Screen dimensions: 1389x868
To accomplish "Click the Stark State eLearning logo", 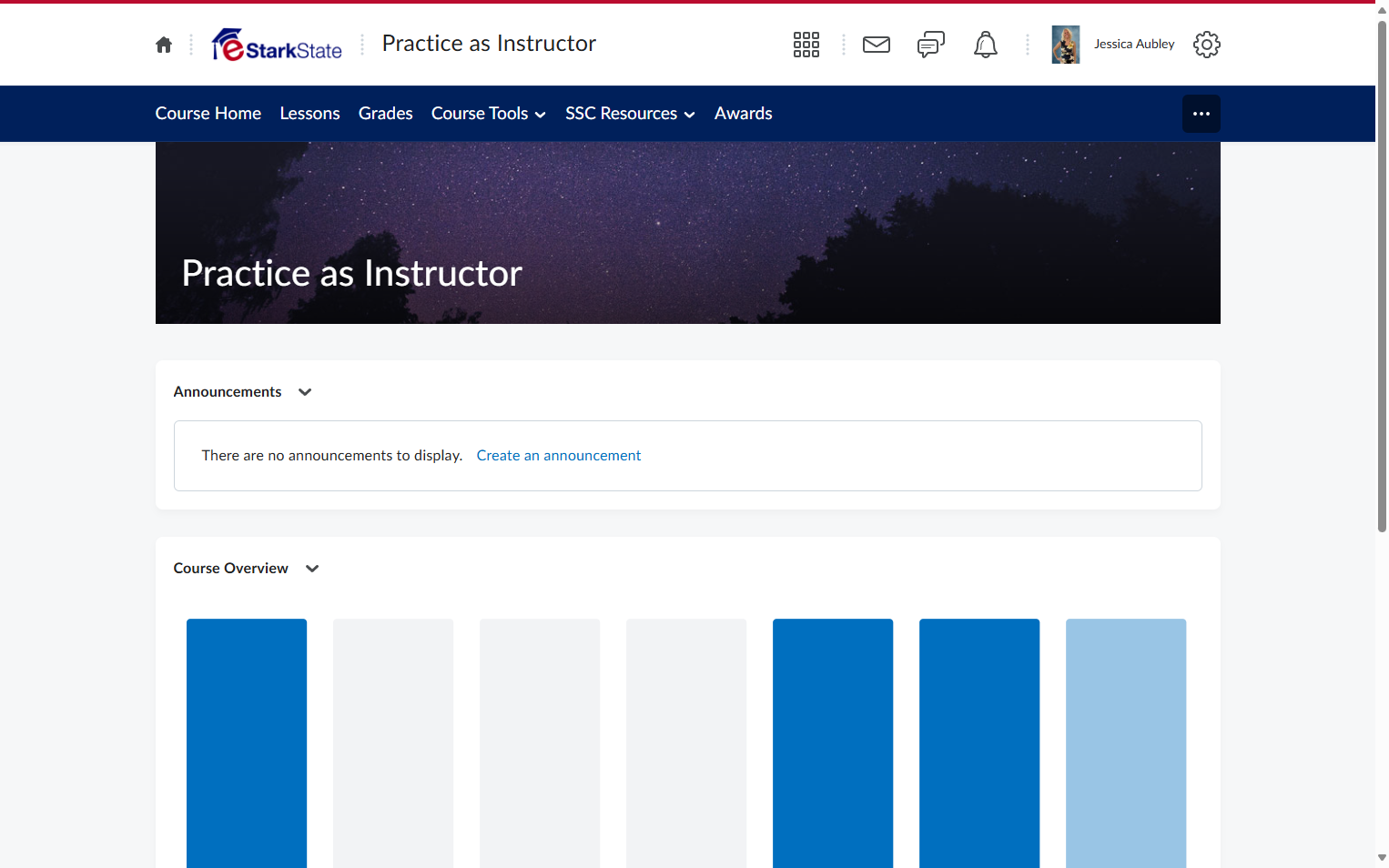I will [x=277, y=45].
